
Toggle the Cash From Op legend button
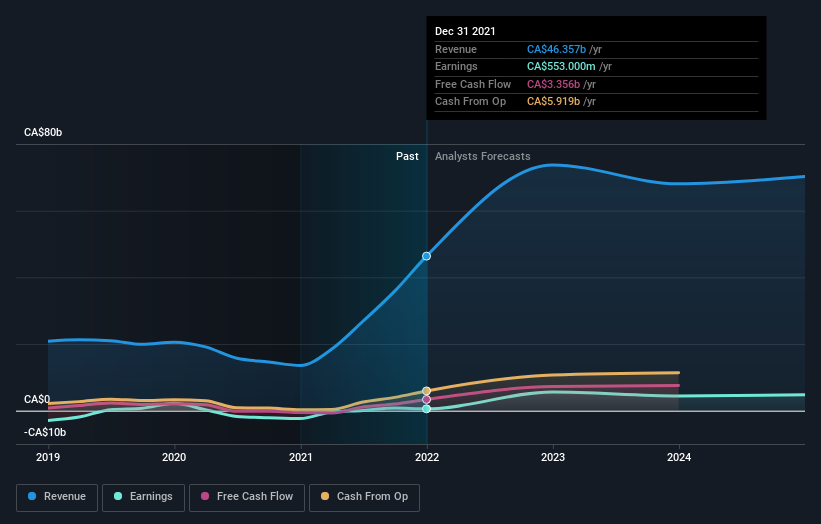[x=364, y=497]
